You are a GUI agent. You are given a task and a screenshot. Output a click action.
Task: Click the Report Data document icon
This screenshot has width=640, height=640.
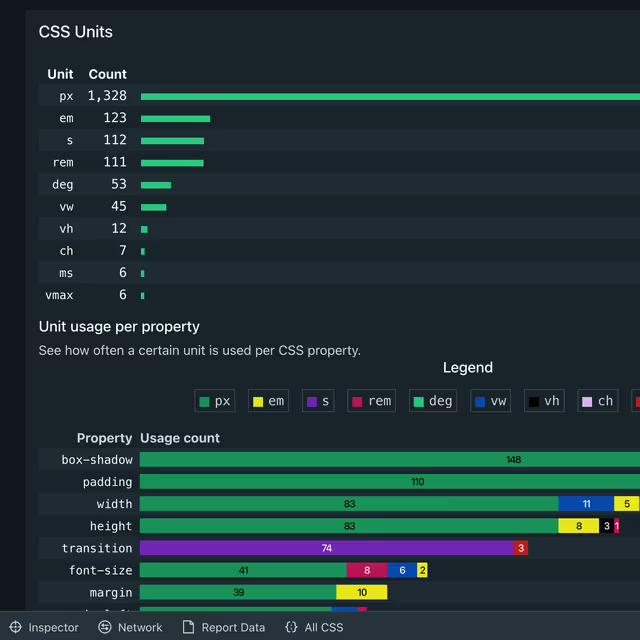click(188, 627)
